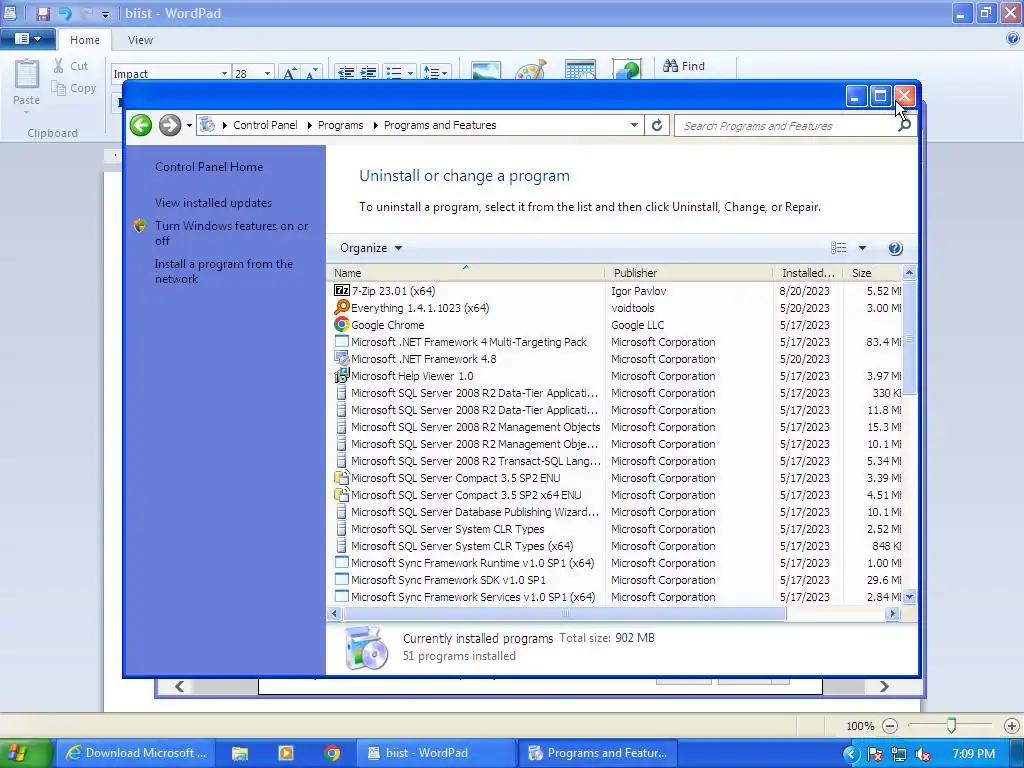Click Turn Windows features on or off

[x=231, y=233]
